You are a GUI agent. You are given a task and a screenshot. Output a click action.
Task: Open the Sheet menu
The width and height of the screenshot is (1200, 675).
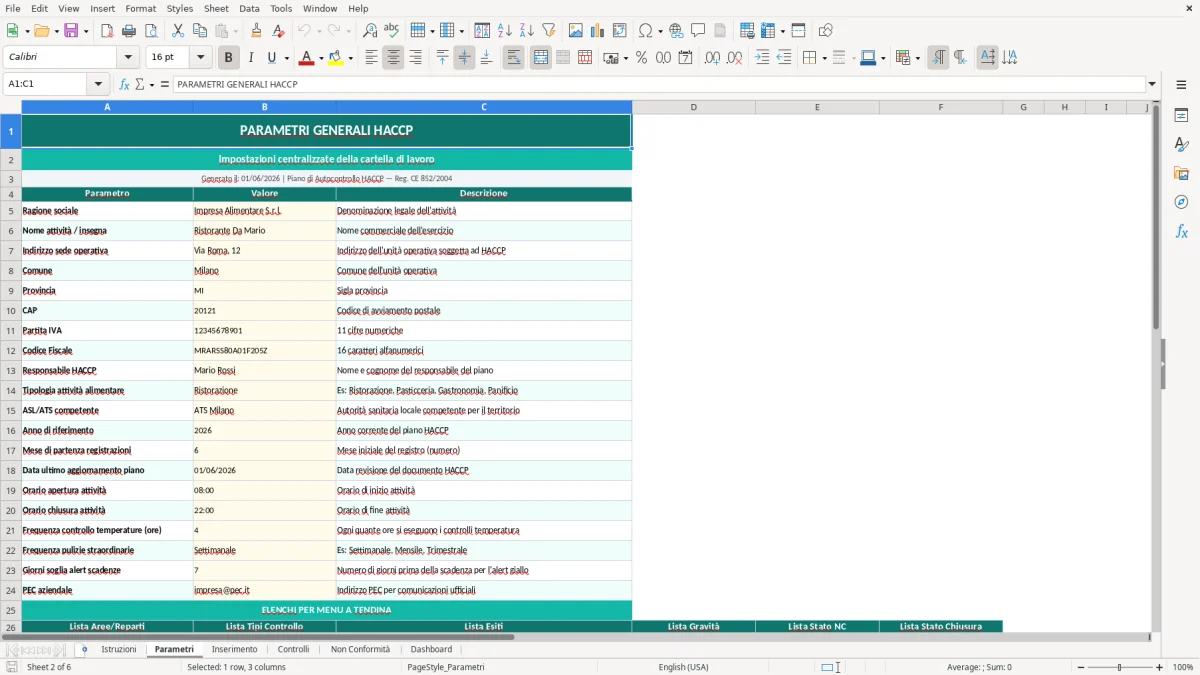216,8
